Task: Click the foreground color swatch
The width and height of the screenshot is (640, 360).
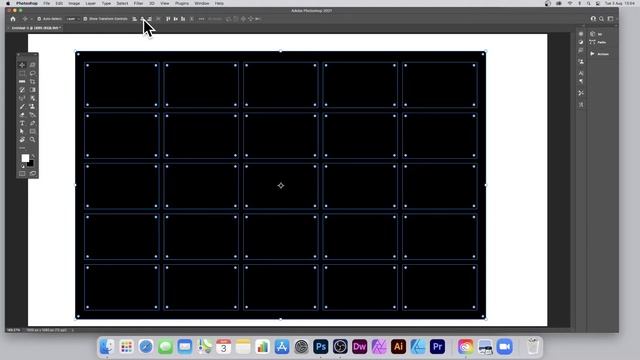Action: point(25,158)
